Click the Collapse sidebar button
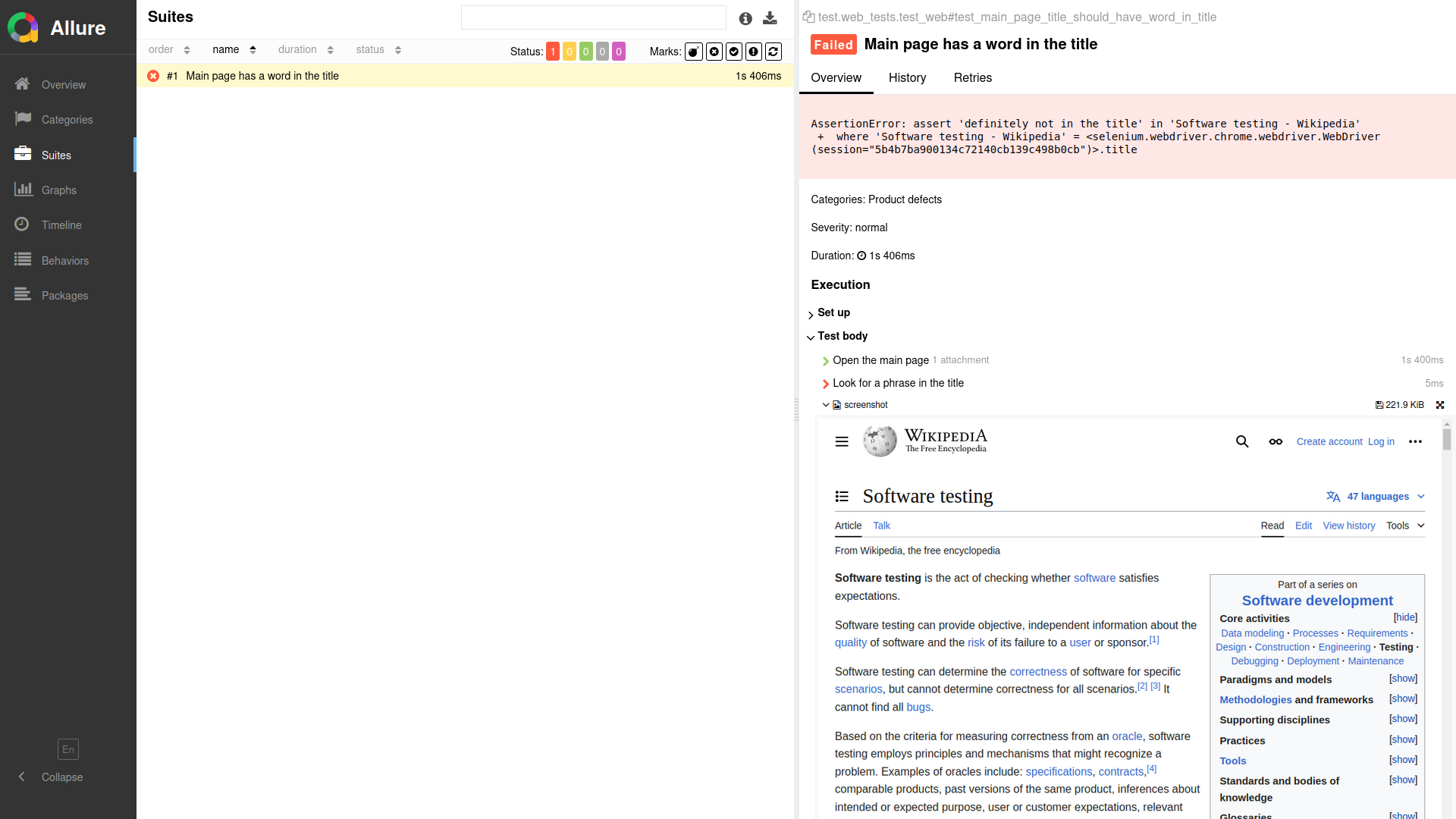This screenshot has width=1456, height=819. point(49,777)
